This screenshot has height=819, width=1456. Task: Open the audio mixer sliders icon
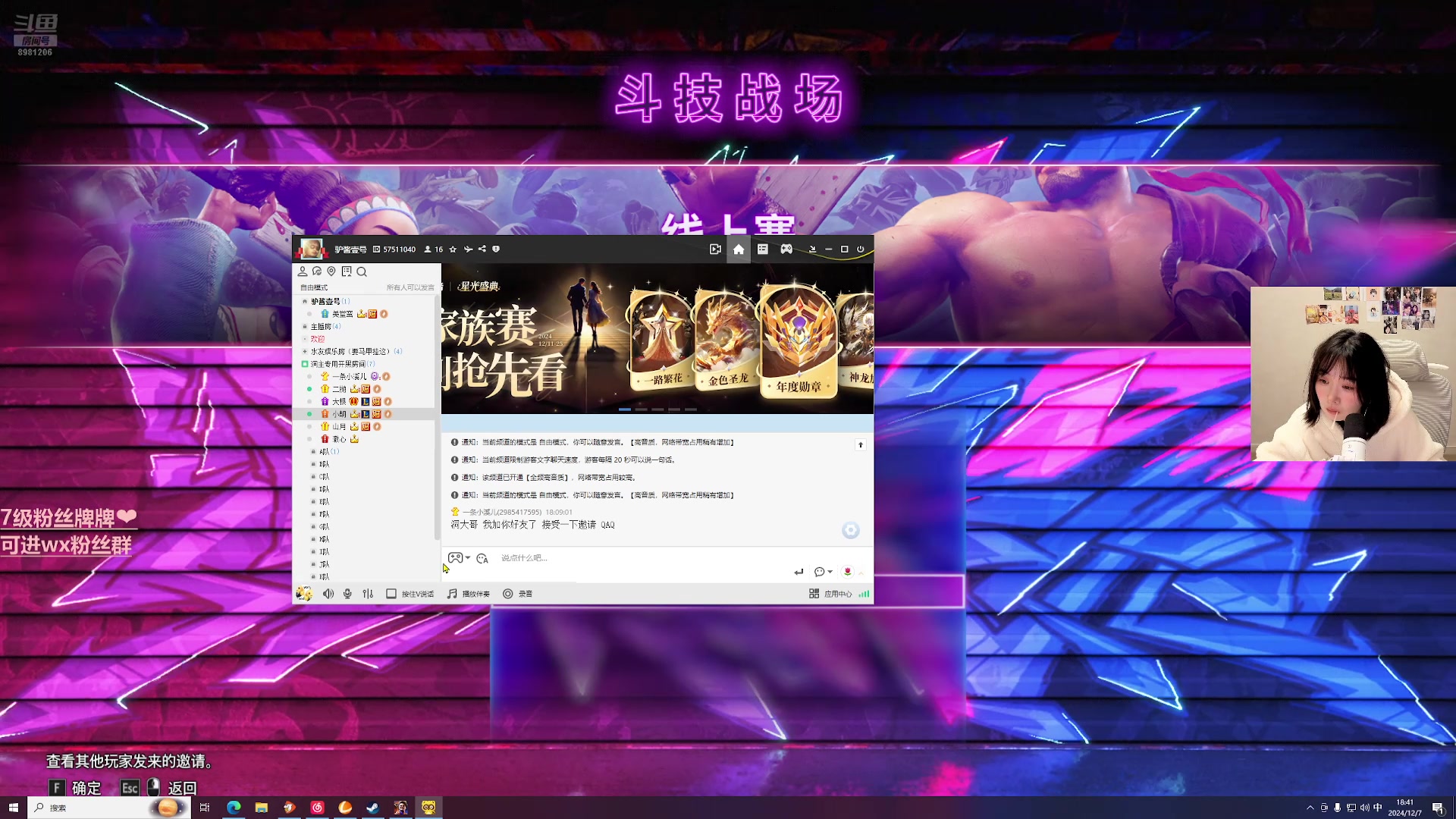[368, 594]
